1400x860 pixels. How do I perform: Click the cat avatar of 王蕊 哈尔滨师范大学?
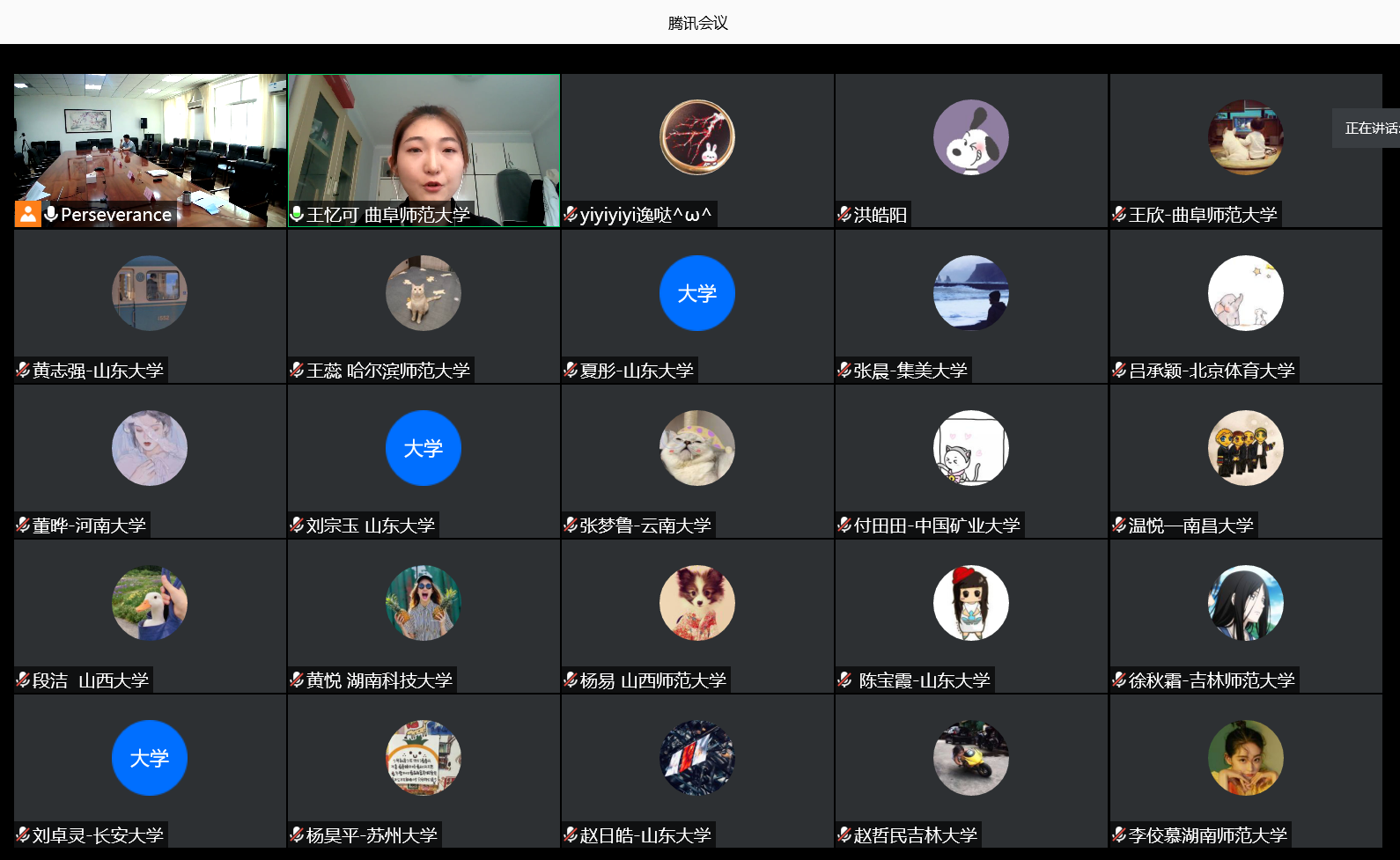pos(424,293)
